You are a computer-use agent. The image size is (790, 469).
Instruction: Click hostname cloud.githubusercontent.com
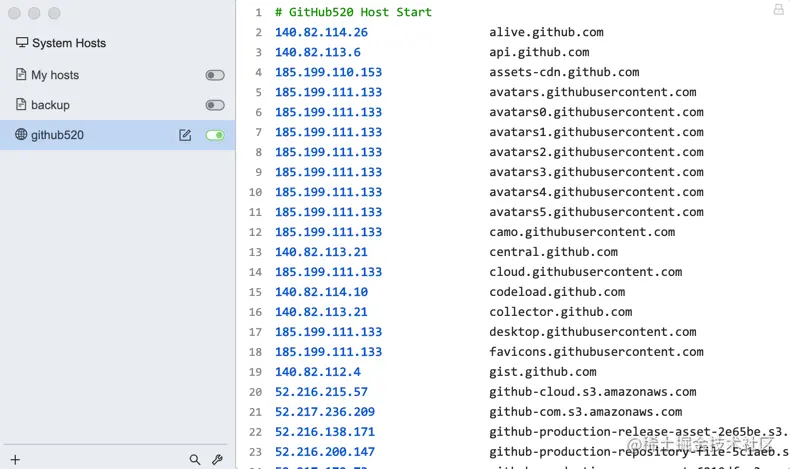(585, 272)
